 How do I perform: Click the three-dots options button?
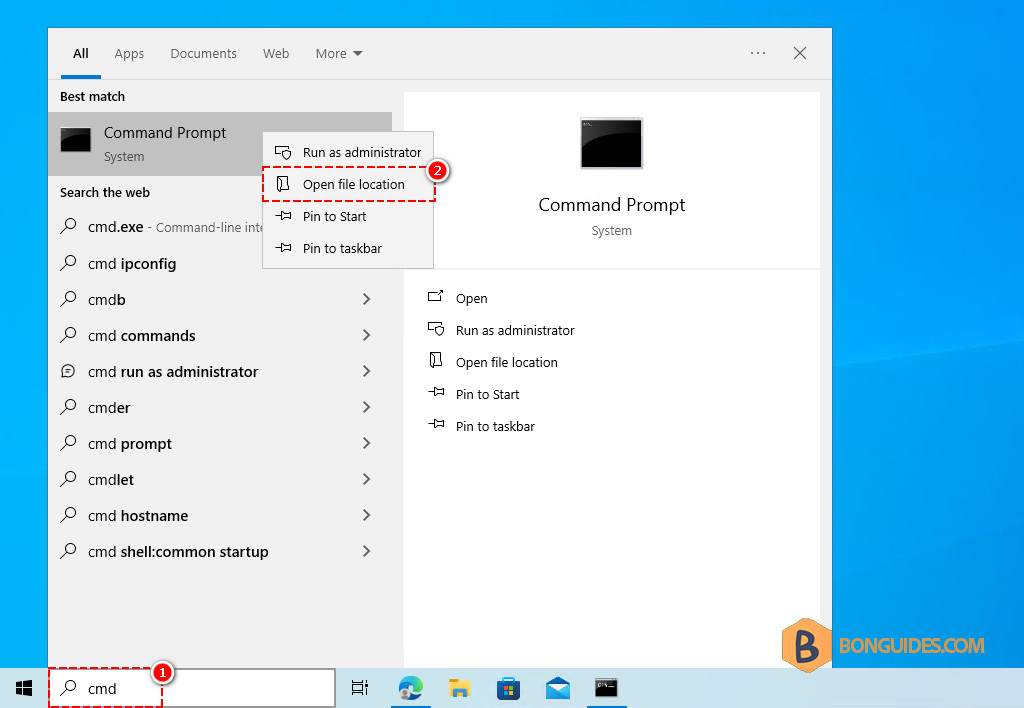click(758, 53)
